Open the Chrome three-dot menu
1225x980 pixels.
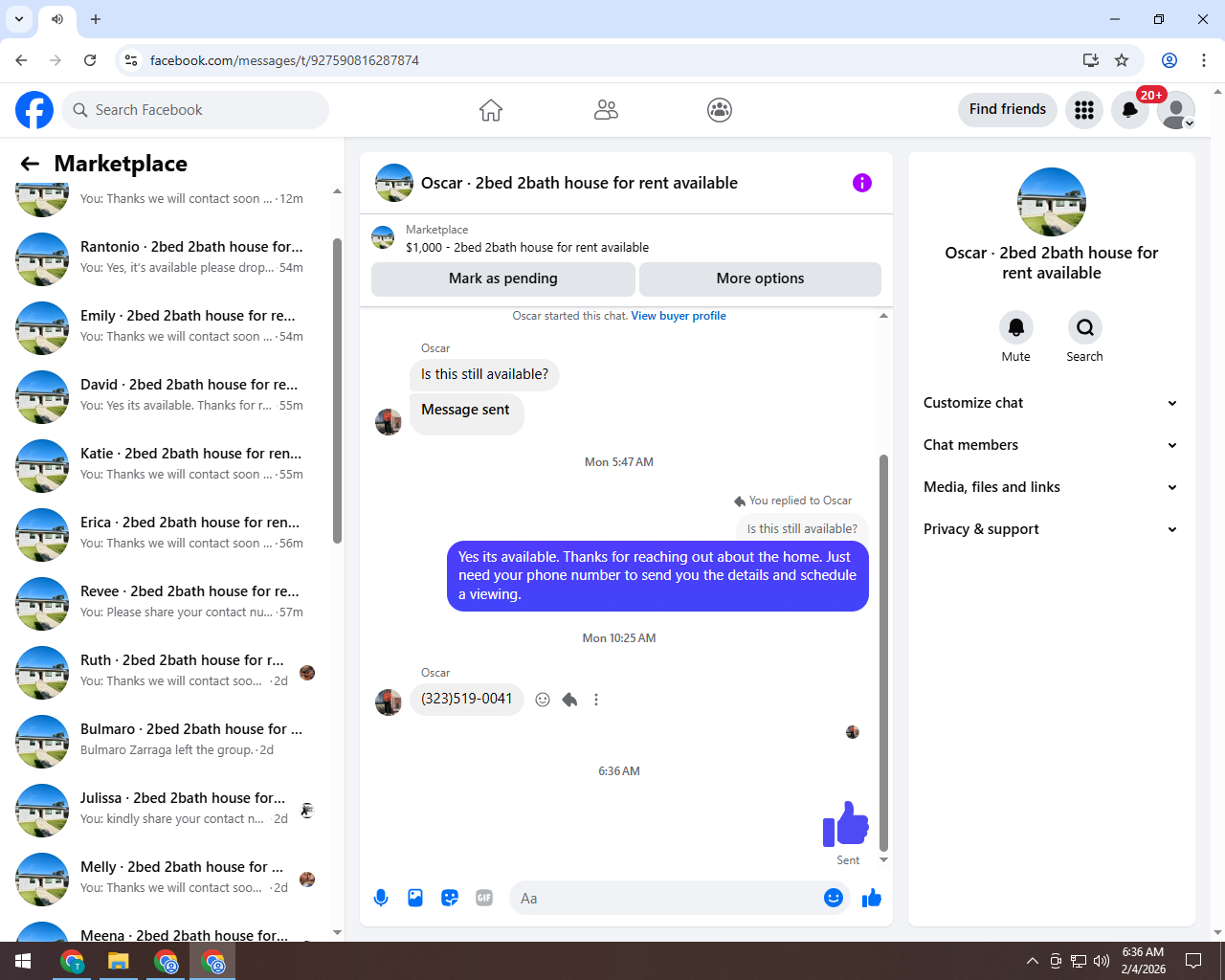pyautogui.click(x=1204, y=60)
